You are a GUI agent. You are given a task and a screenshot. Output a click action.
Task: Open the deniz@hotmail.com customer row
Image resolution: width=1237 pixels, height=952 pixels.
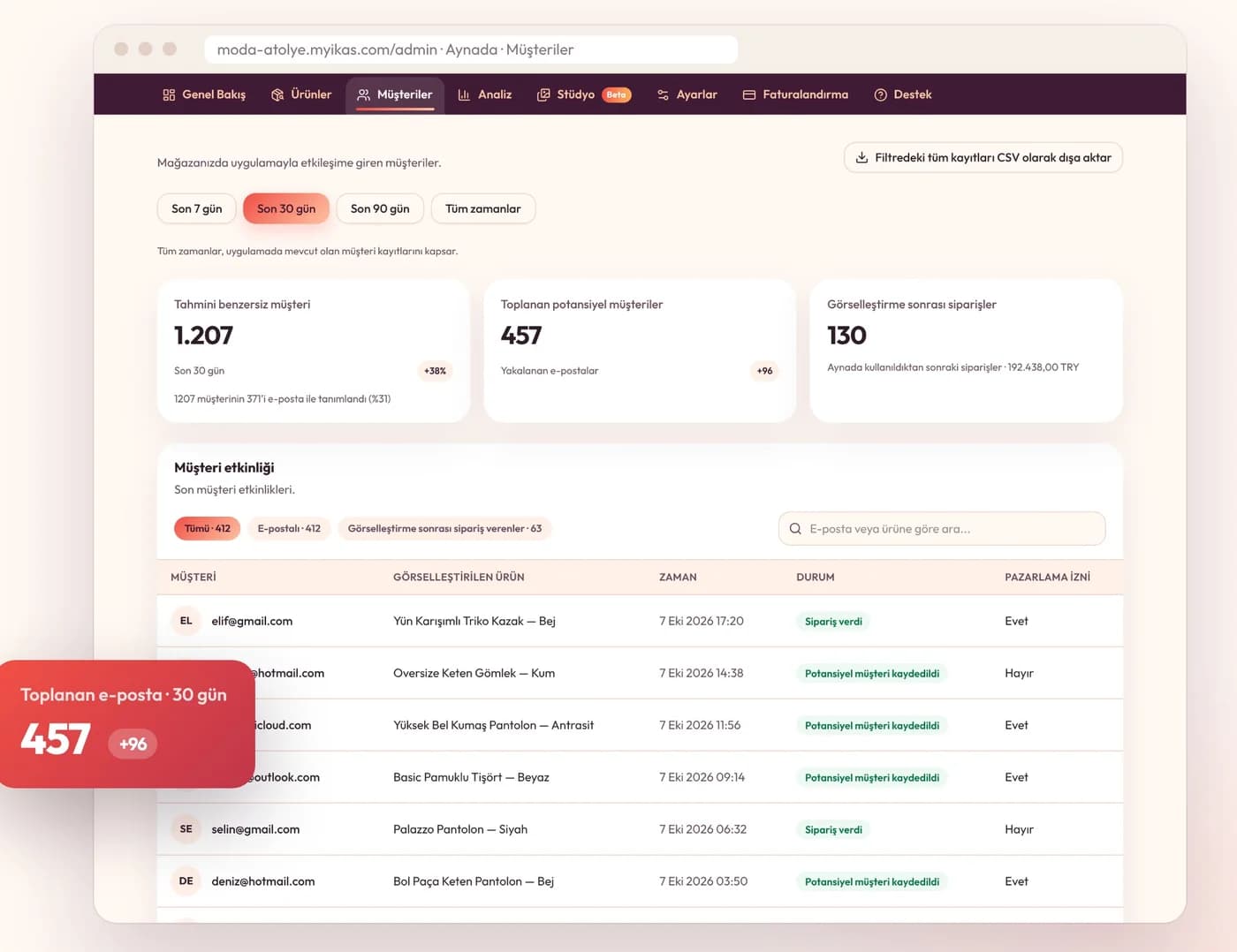[x=640, y=881]
